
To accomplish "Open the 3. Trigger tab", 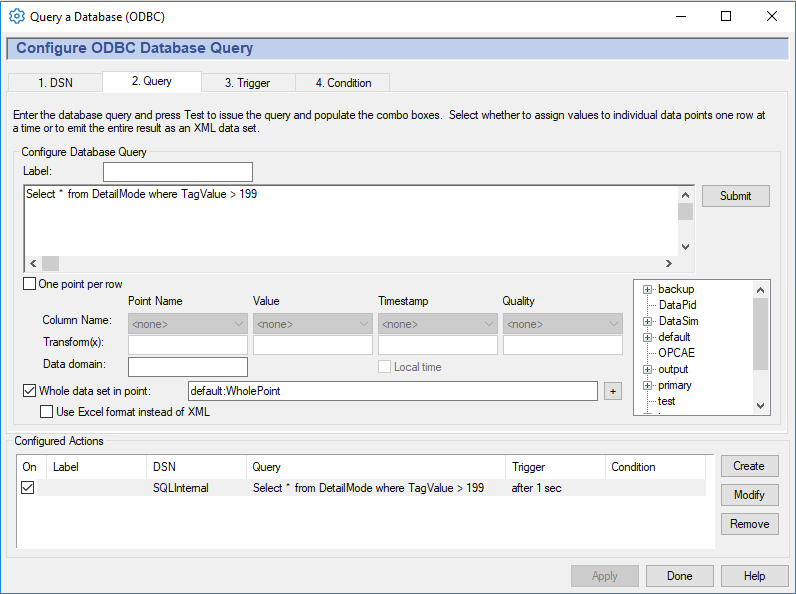I will pos(248,83).
